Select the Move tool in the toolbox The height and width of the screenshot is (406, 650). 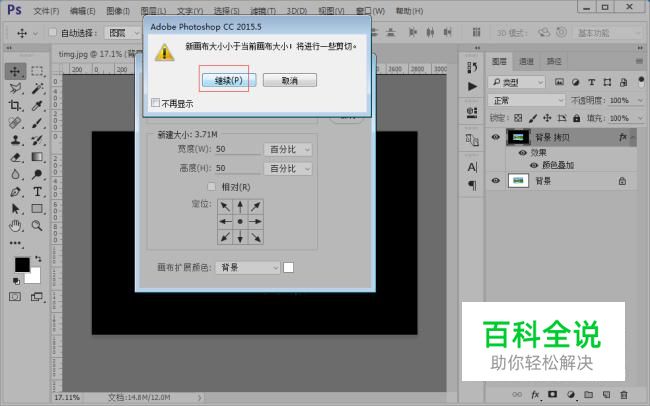pyautogui.click(x=15, y=71)
